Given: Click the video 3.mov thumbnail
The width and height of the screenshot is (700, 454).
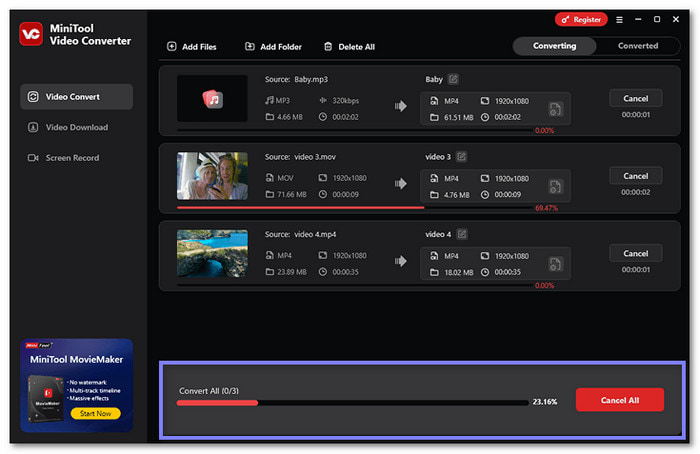Looking at the screenshot, I should click(x=212, y=176).
